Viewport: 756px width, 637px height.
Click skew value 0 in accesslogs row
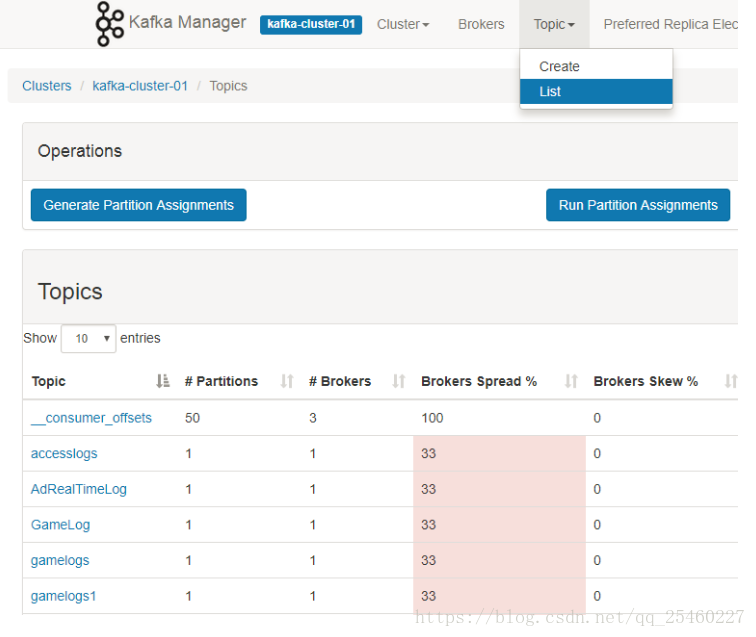(x=597, y=453)
